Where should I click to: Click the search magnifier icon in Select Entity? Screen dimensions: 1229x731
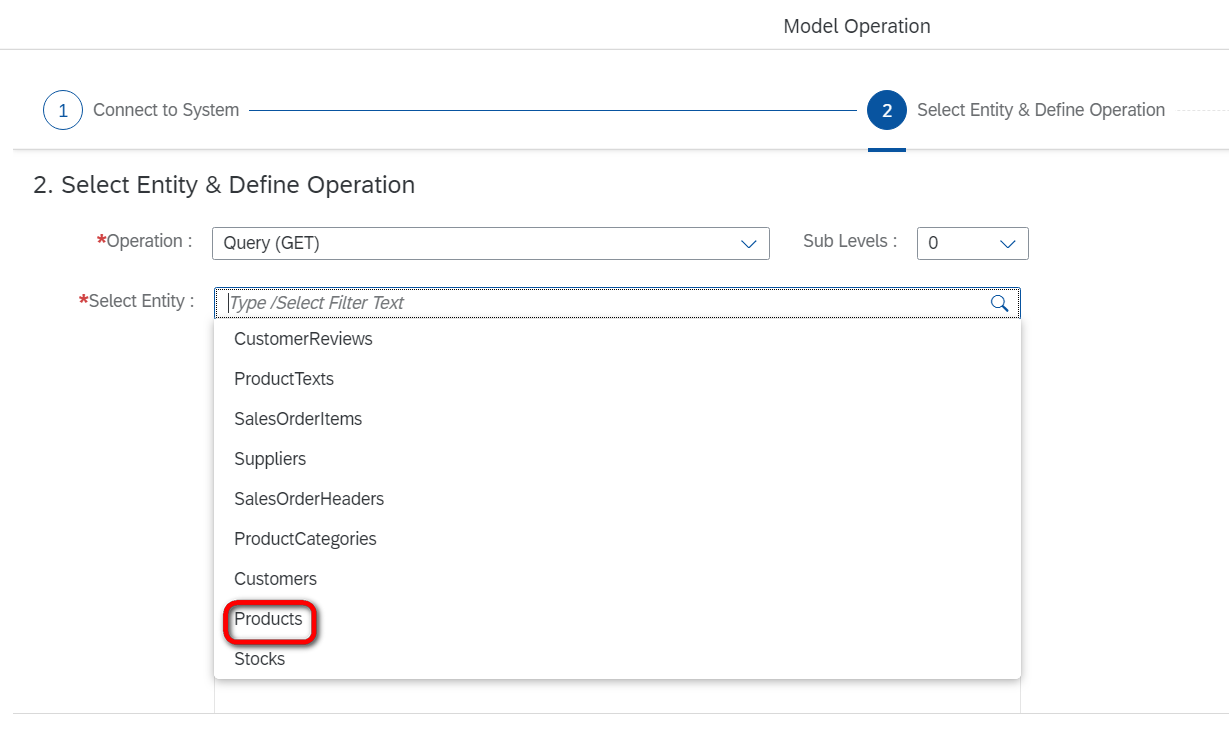click(x=999, y=303)
